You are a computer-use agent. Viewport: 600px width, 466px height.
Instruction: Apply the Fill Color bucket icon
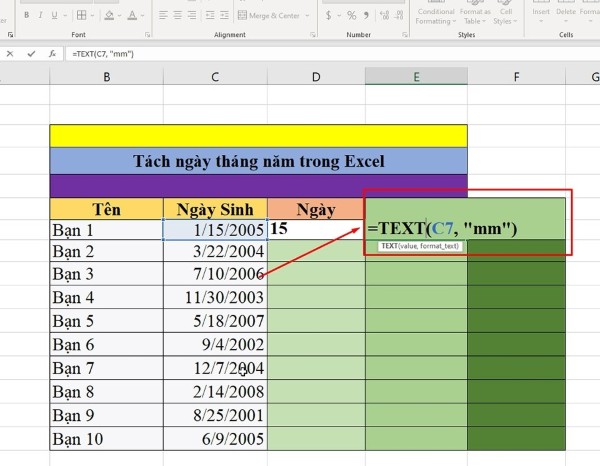[109, 15]
